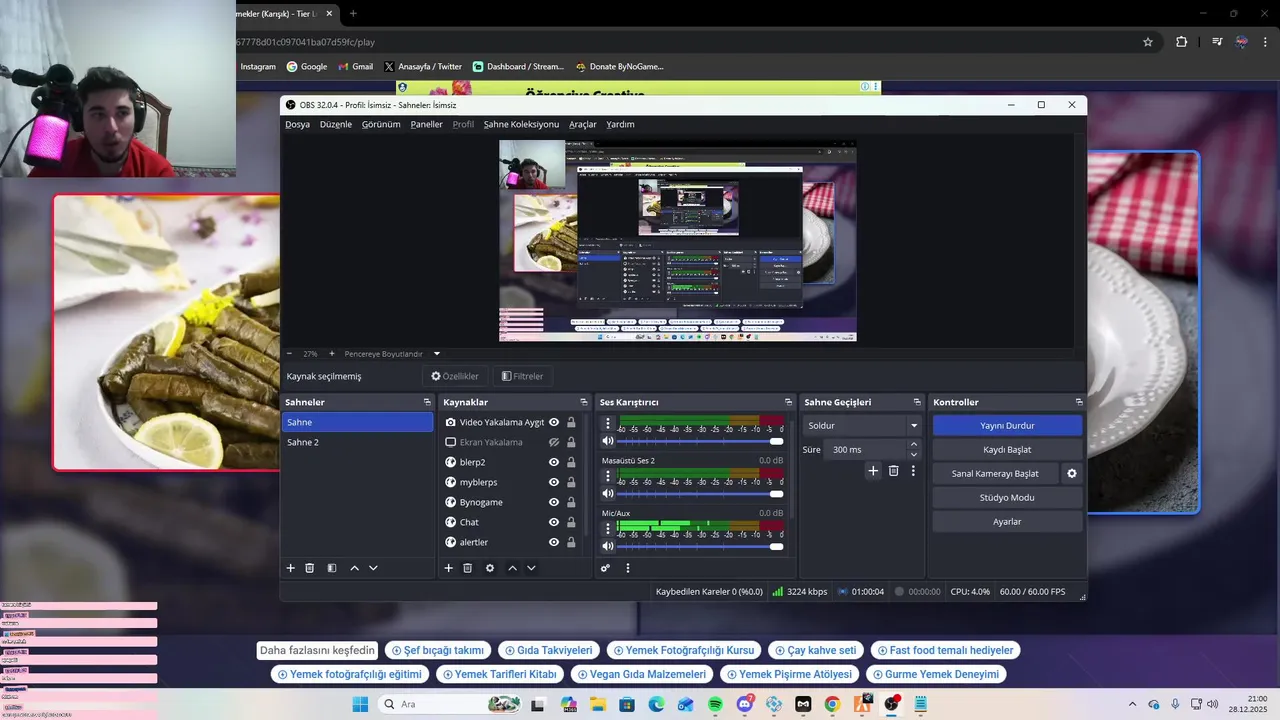Open audio mixer bottom three-dot menu
Screen dimensions: 1280x720
click(628, 568)
